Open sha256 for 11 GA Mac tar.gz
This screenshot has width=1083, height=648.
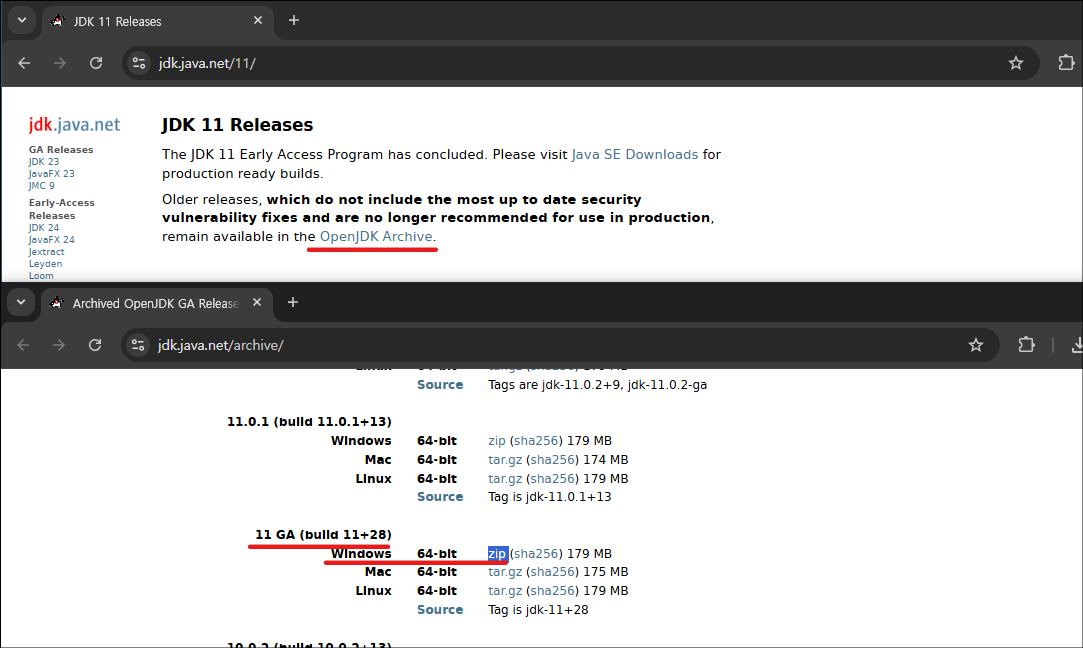553,571
